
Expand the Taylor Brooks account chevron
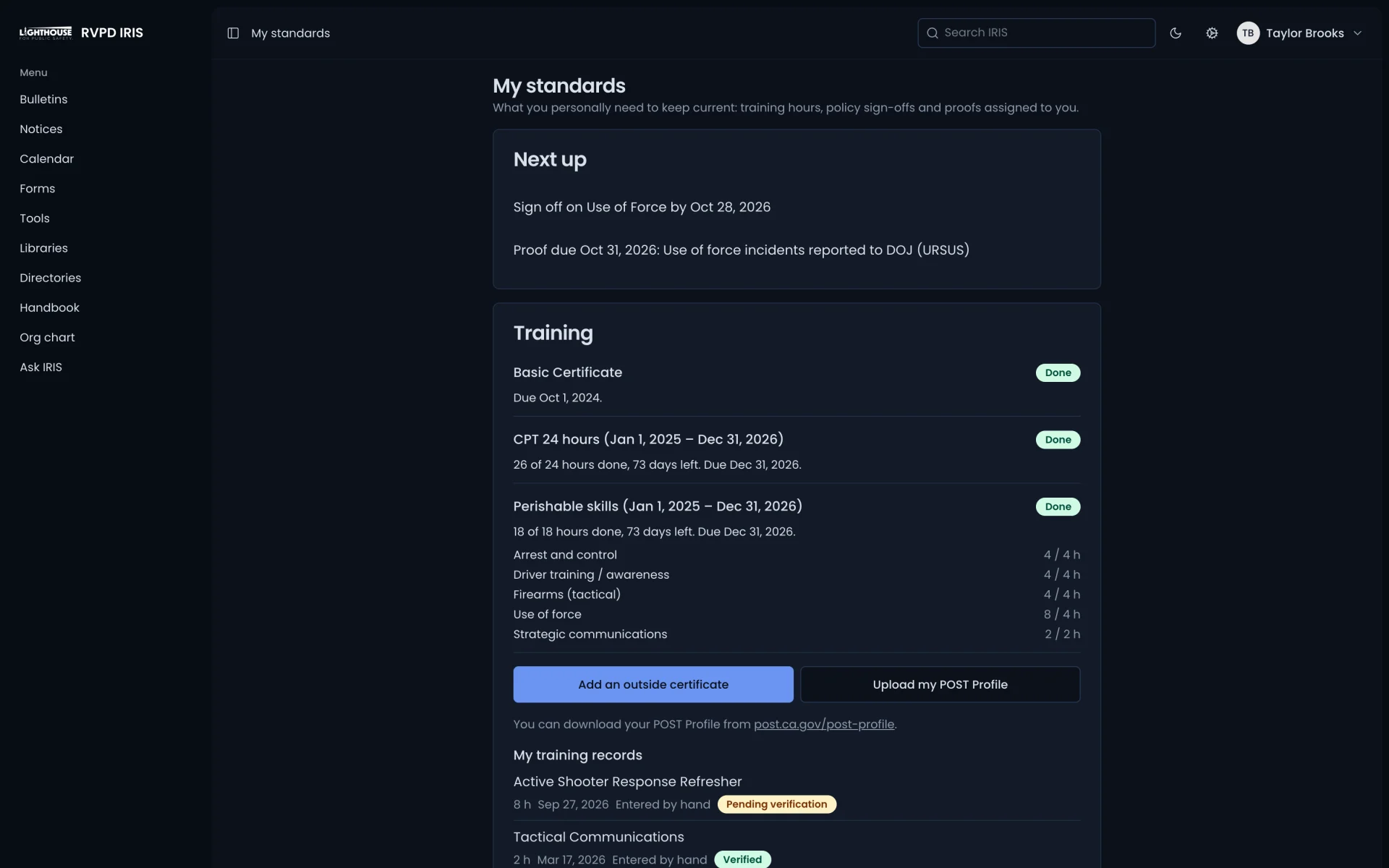pos(1357,33)
